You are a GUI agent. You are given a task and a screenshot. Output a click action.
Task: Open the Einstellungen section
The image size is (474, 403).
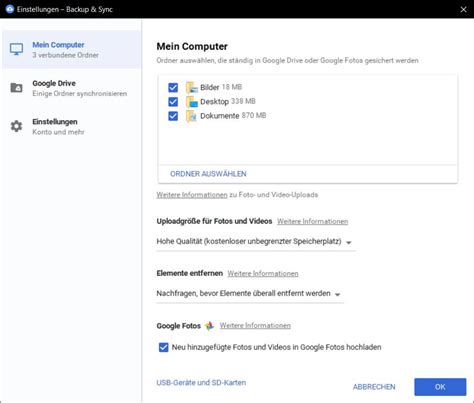pos(72,127)
